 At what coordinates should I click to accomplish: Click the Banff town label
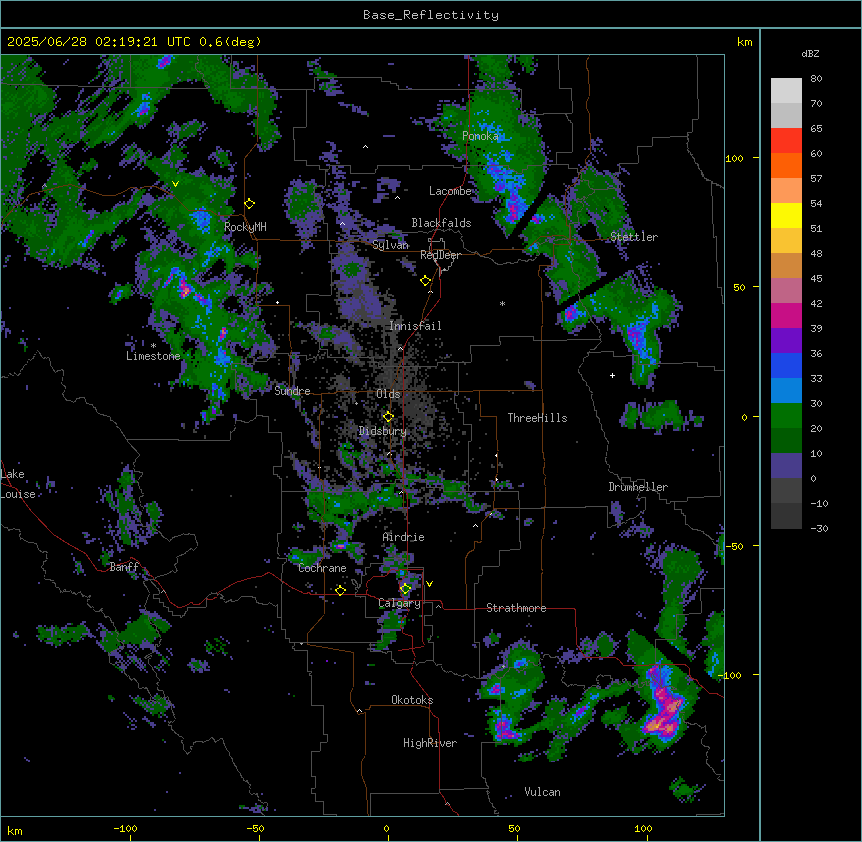pyautogui.click(x=124, y=567)
